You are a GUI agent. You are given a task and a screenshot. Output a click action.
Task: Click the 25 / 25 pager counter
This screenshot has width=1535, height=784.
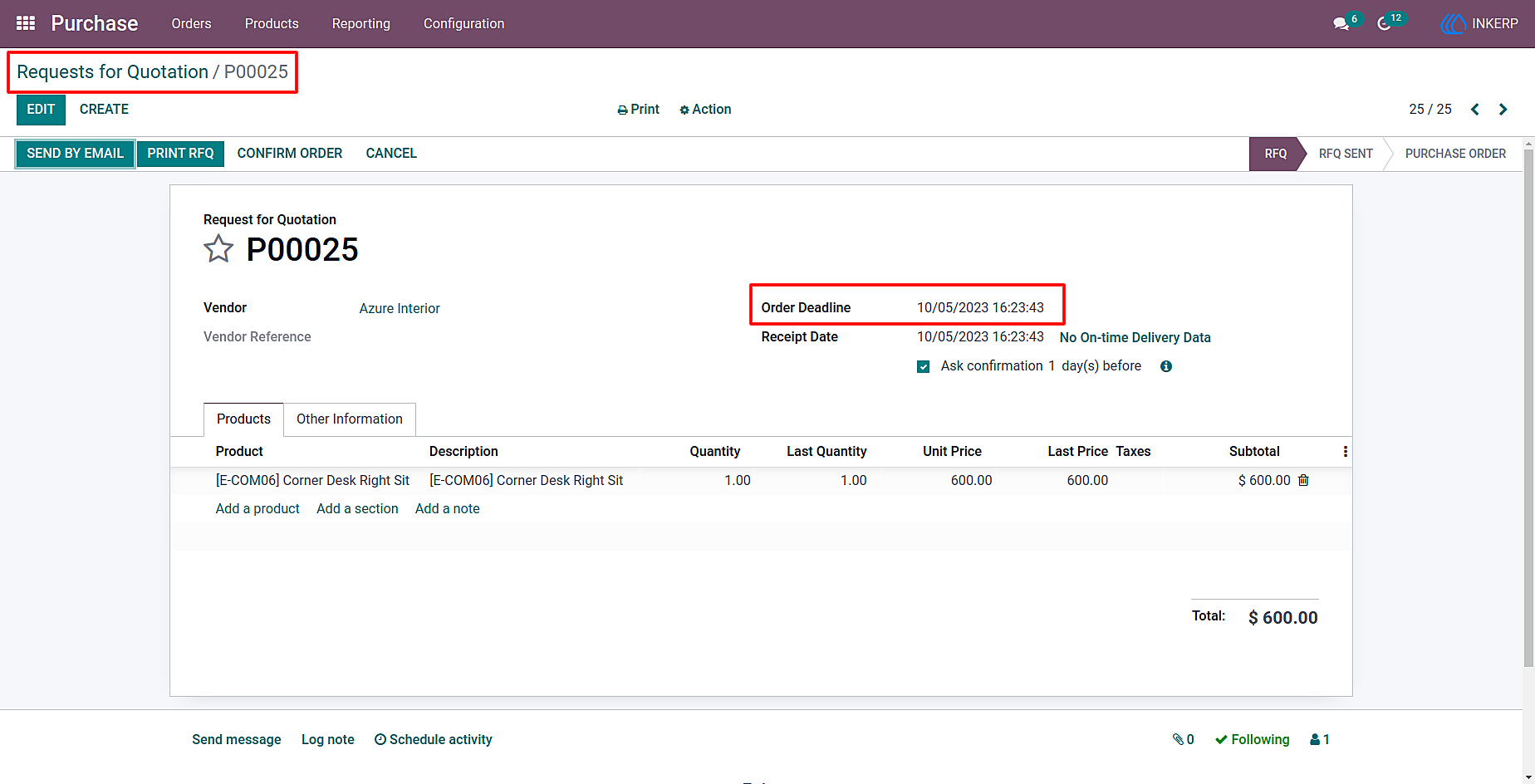point(1430,110)
